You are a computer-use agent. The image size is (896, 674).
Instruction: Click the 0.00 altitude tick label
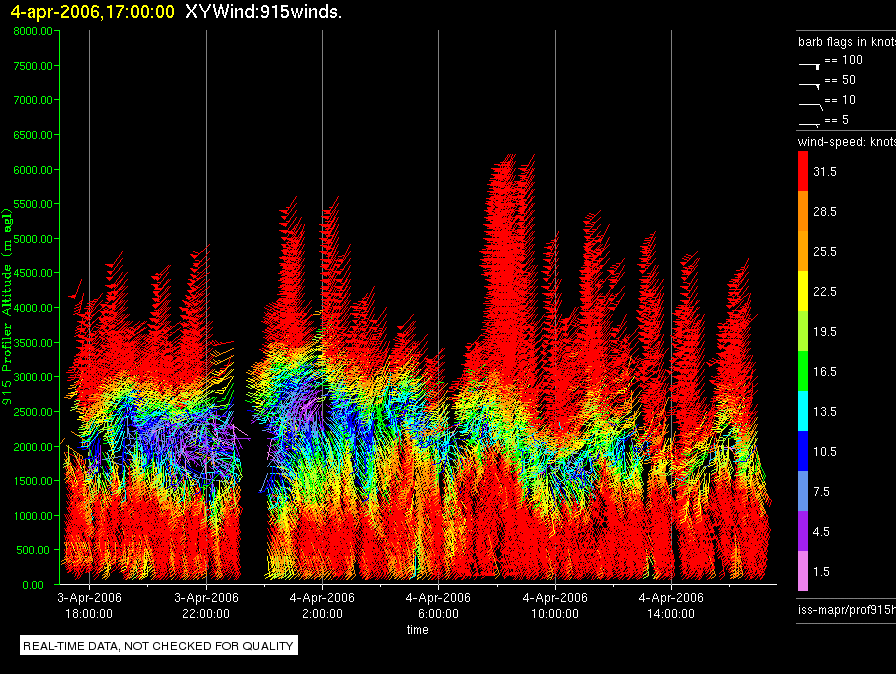point(33,585)
